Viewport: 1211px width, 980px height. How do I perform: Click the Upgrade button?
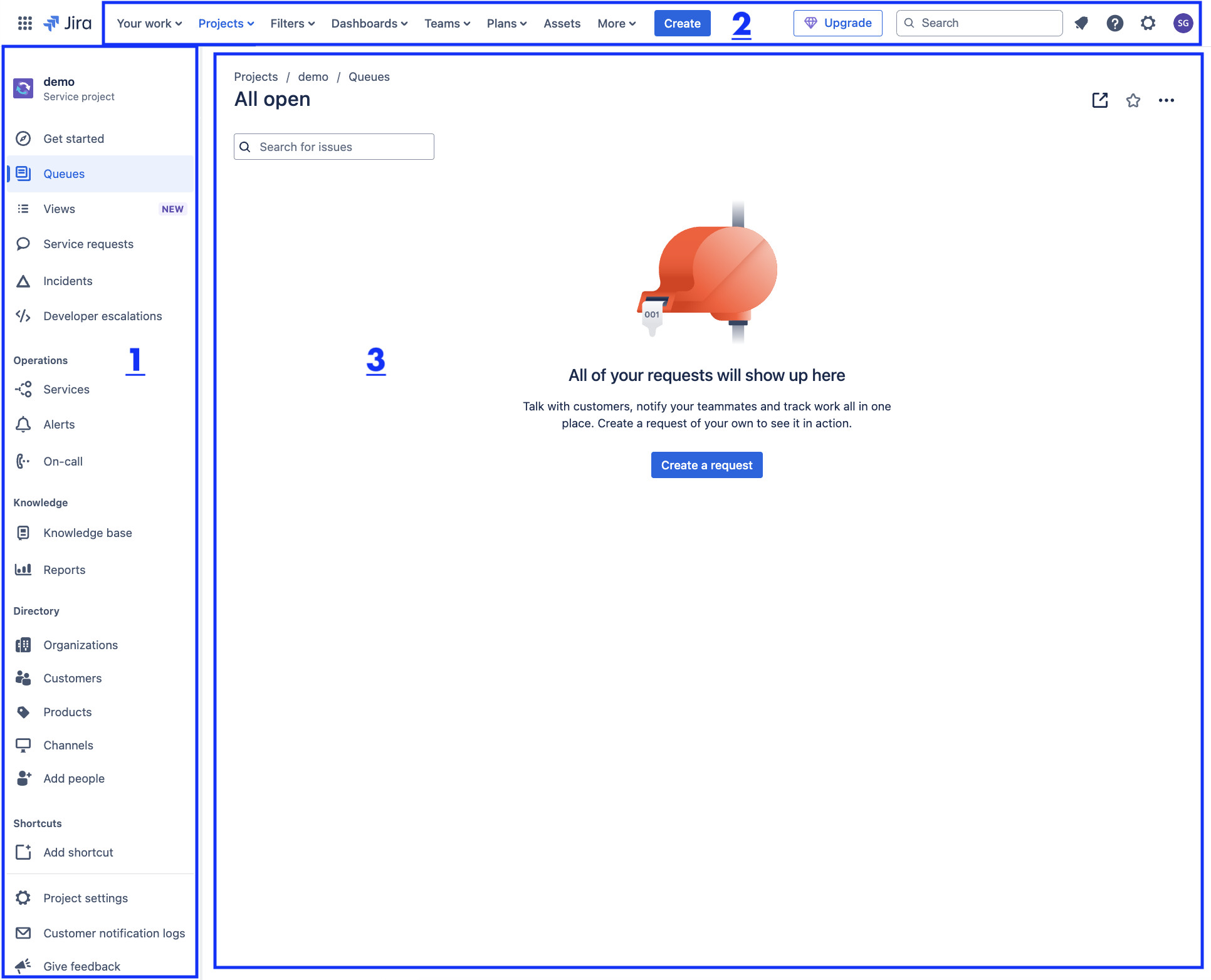tap(837, 23)
